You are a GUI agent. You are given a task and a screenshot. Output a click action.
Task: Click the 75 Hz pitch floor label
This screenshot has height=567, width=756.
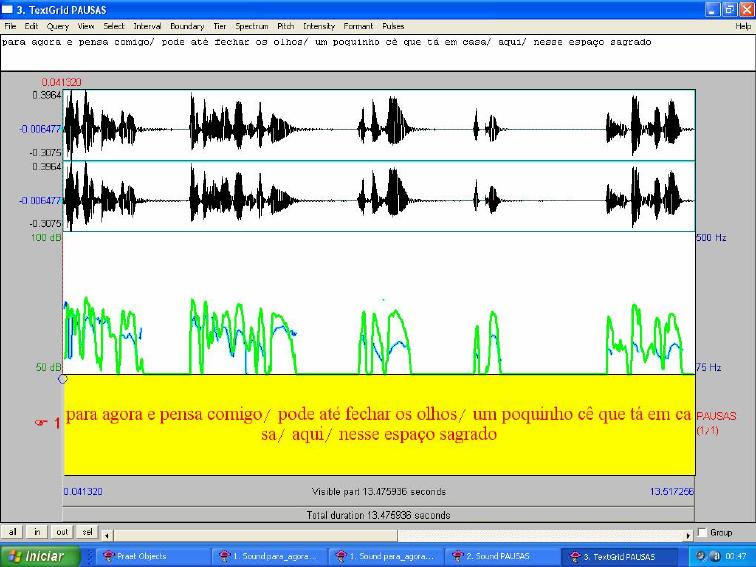coord(709,367)
